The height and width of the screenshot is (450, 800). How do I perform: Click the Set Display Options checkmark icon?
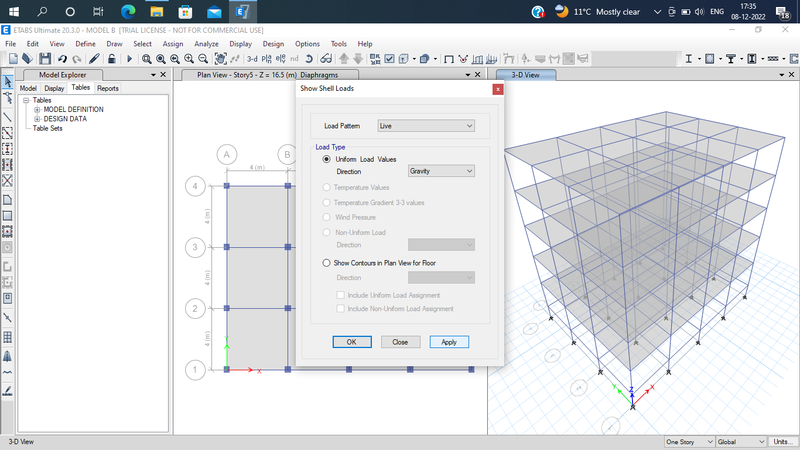tap(389, 59)
